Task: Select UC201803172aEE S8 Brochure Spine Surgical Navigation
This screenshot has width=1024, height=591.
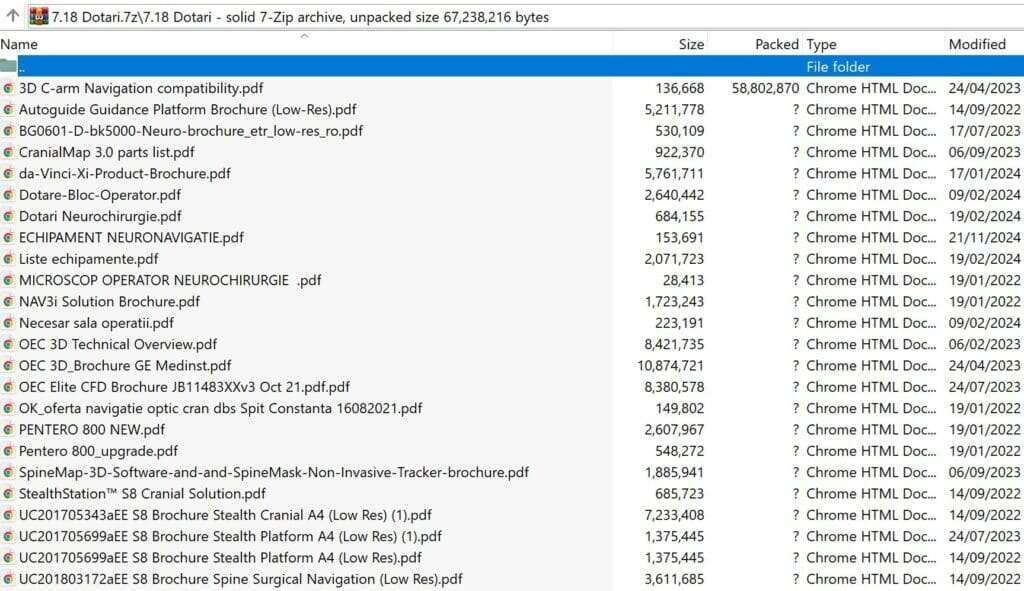Action: tap(240, 579)
